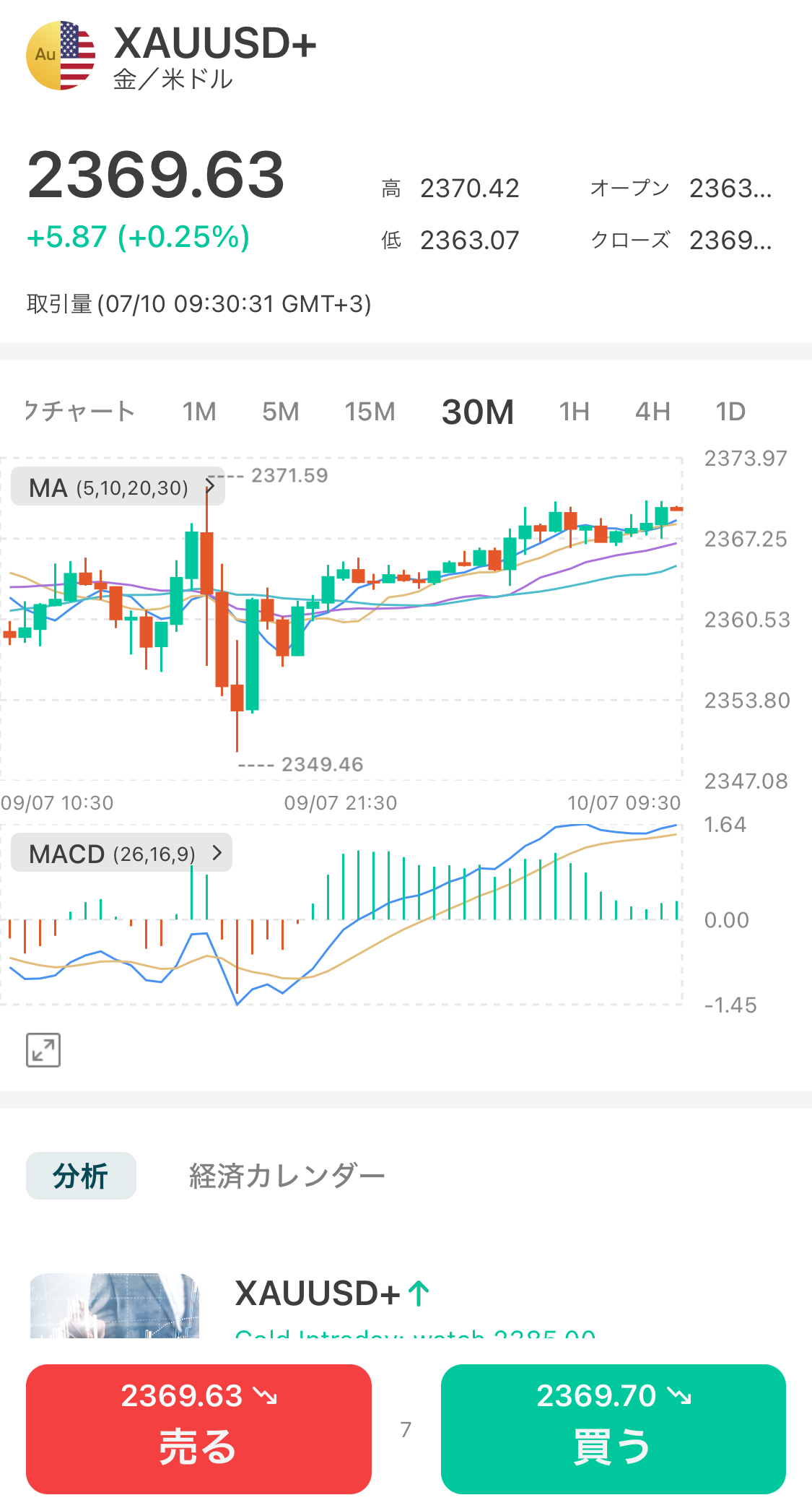Image resolution: width=812 pixels, height=1508 pixels.
Task: Tap the green up arrow beside XAUUSD+
Action: click(419, 1293)
